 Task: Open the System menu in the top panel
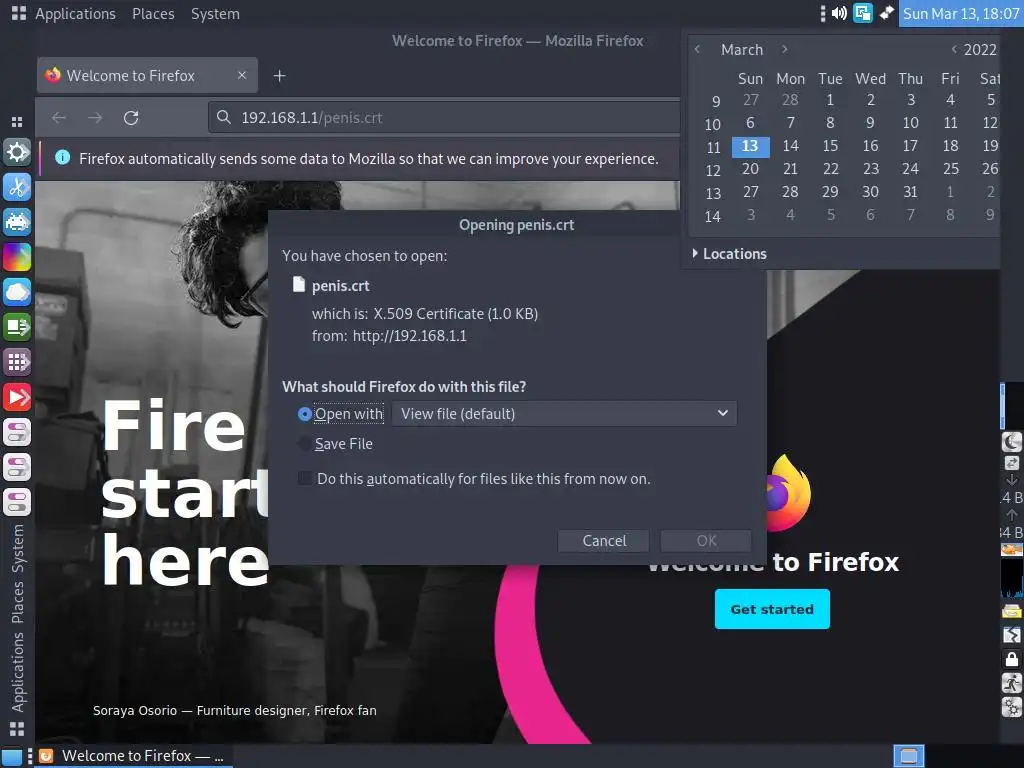(x=215, y=14)
